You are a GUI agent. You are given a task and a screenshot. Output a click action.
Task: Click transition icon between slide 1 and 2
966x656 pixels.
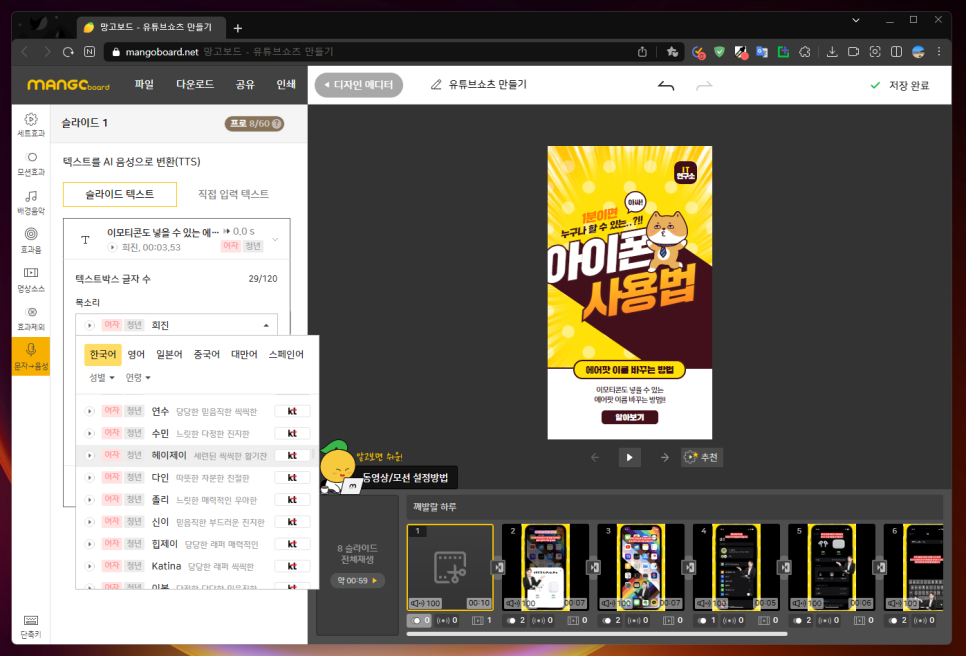tap(498, 567)
